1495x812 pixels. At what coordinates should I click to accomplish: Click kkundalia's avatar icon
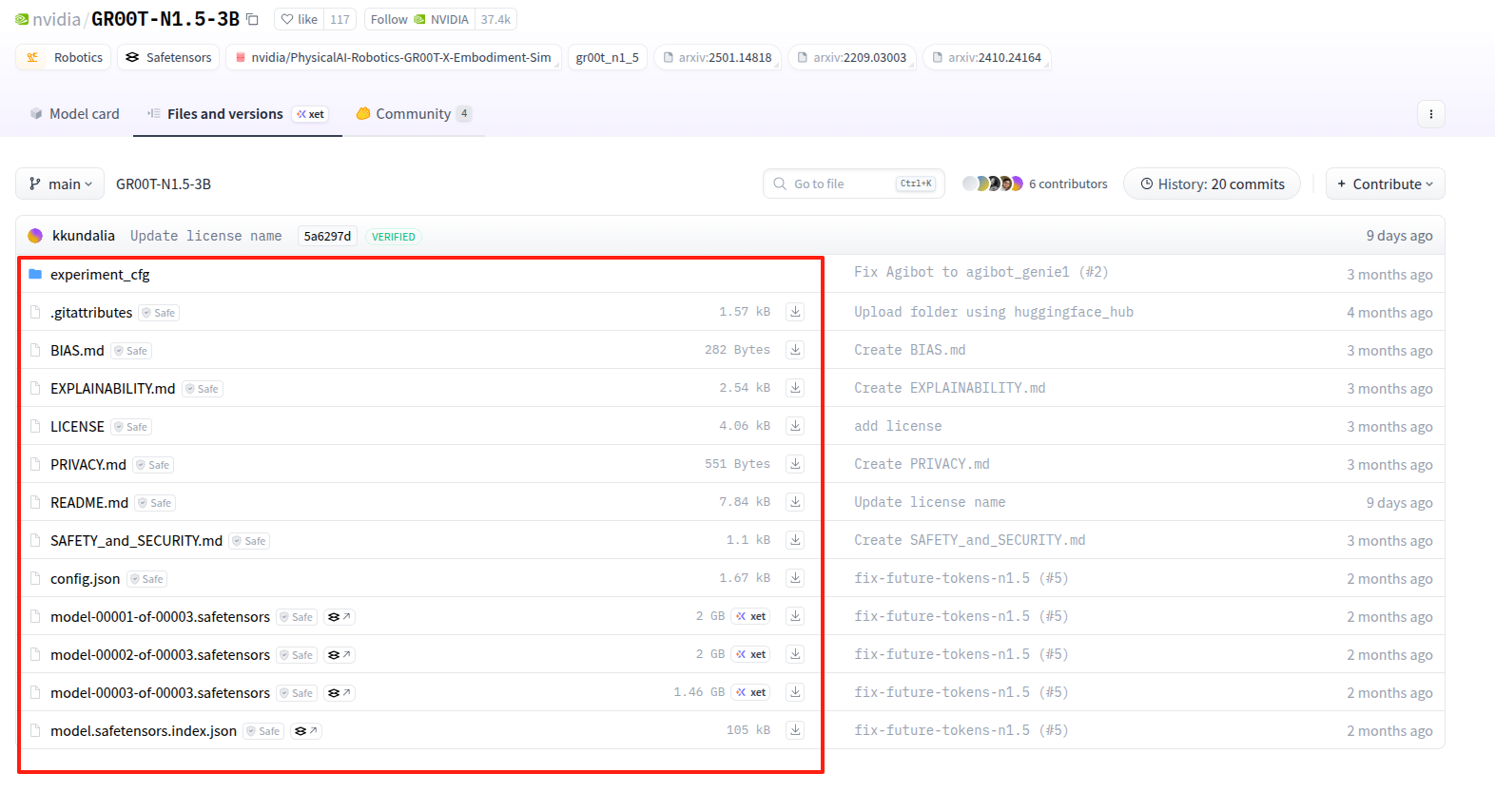35,236
